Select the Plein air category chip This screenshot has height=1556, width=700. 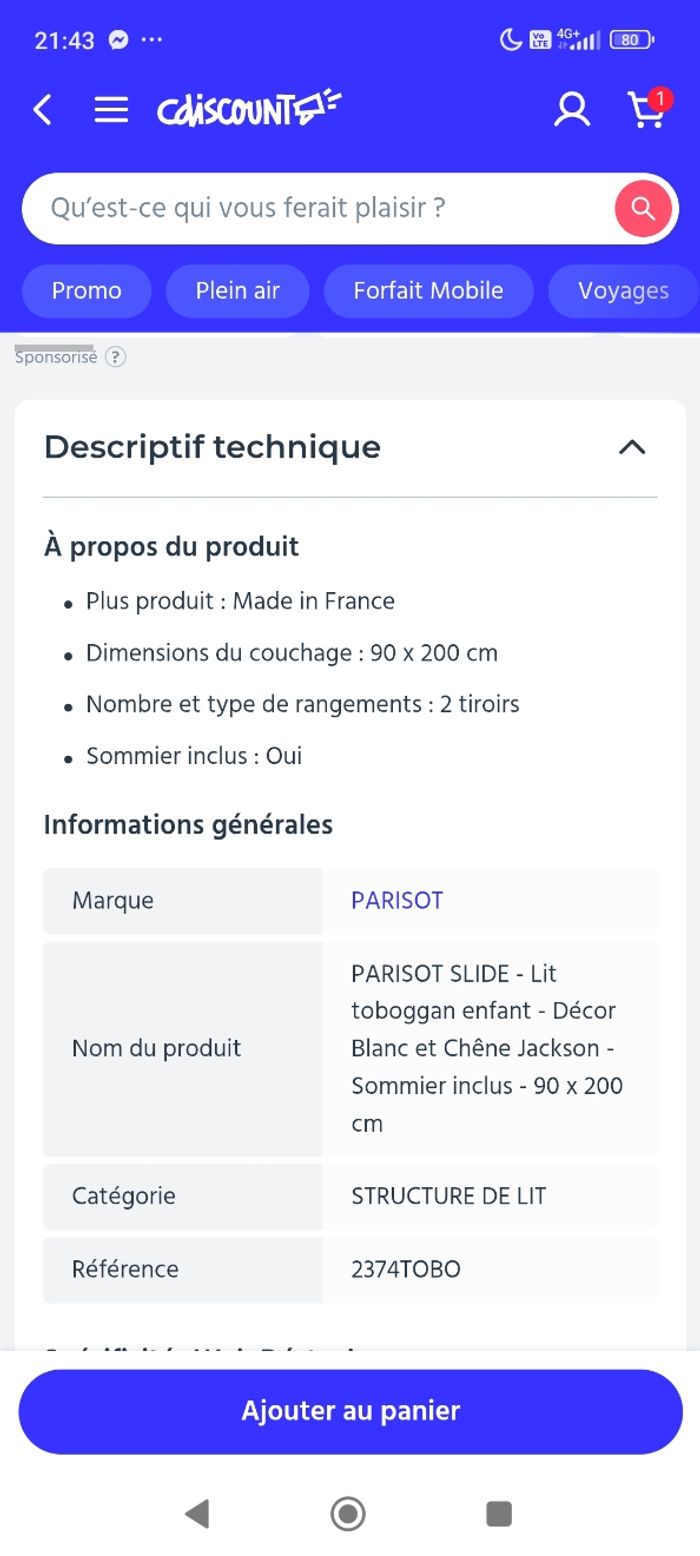[237, 291]
